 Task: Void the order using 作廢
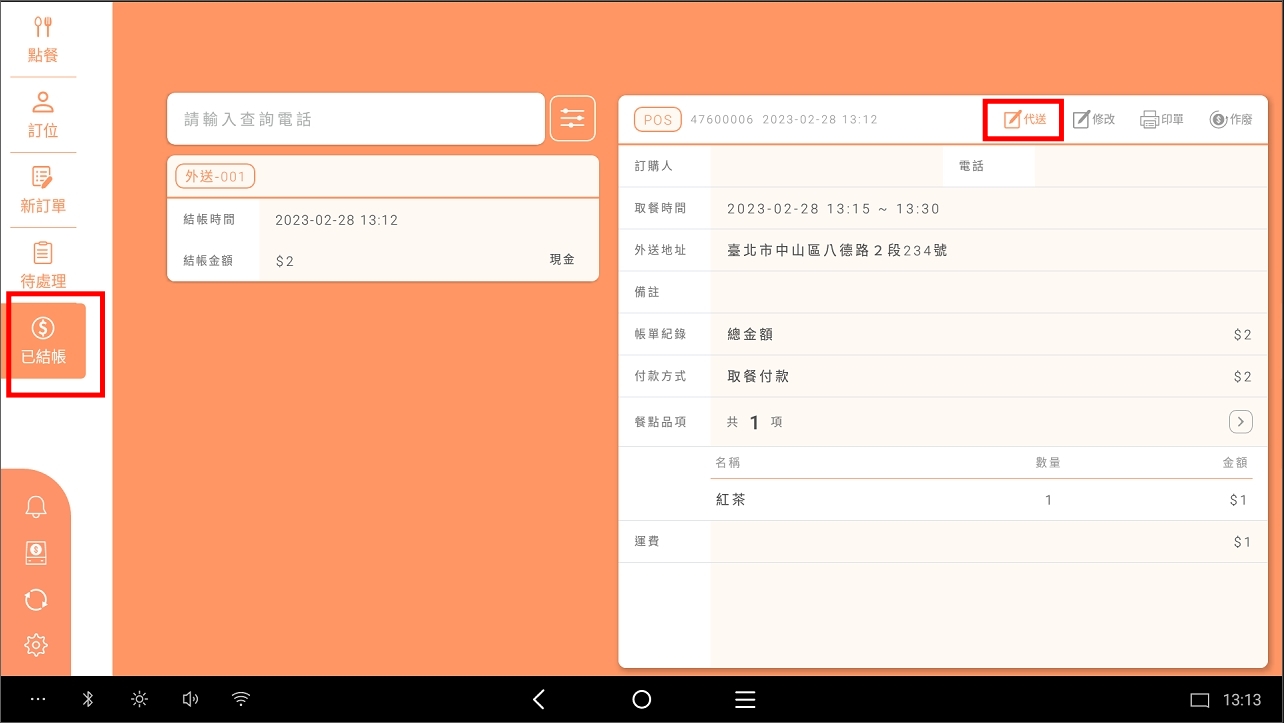(1230, 119)
